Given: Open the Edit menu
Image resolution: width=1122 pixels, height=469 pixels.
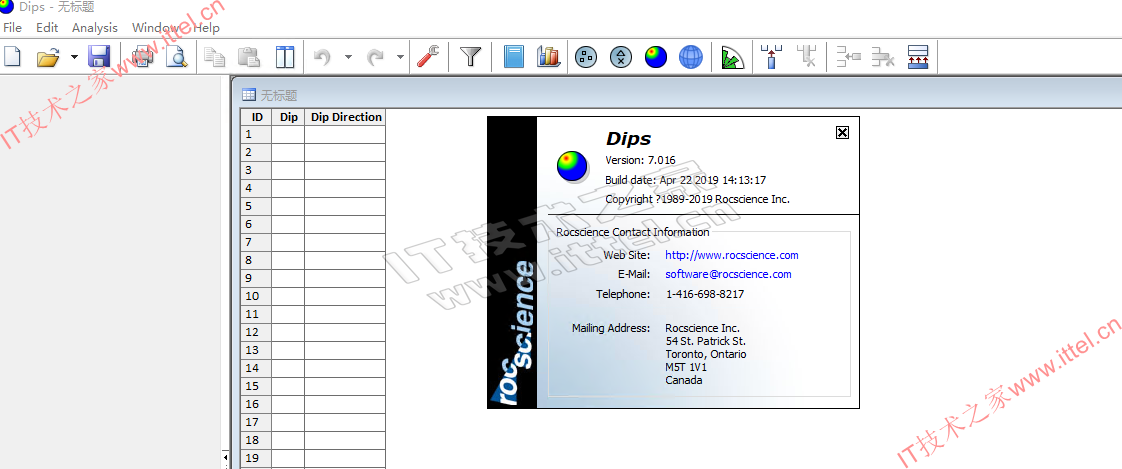Looking at the screenshot, I should [x=47, y=27].
